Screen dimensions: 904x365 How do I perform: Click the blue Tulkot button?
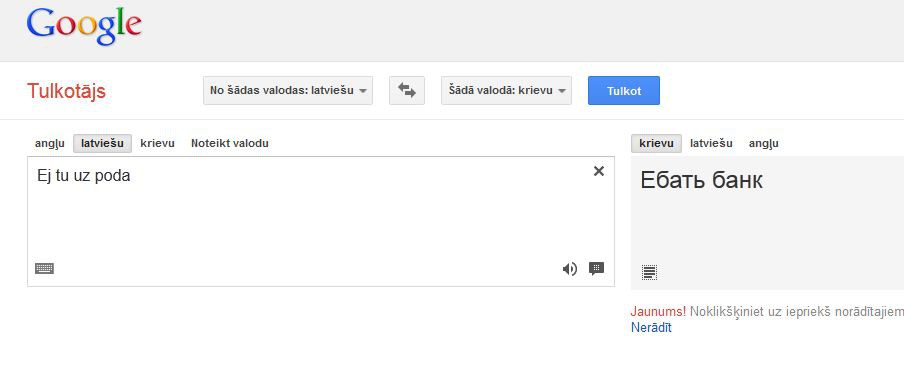tap(624, 91)
